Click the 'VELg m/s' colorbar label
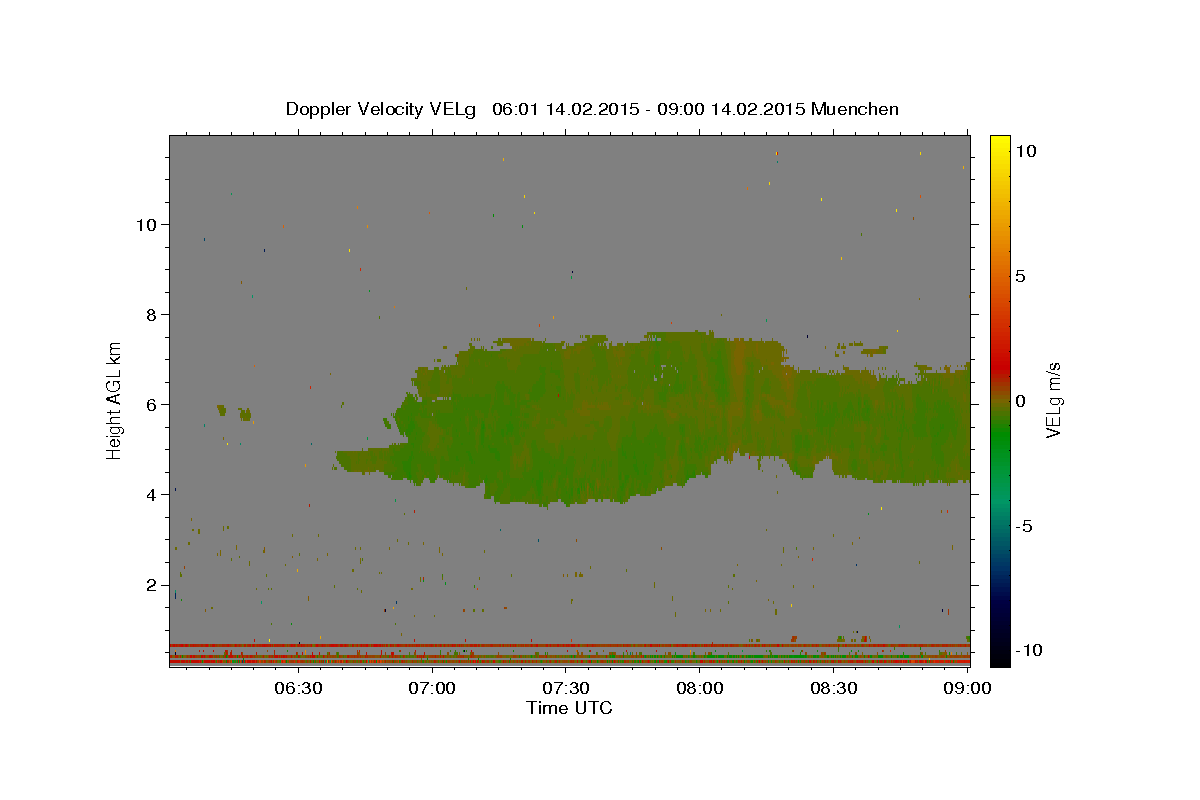 (x=1053, y=400)
